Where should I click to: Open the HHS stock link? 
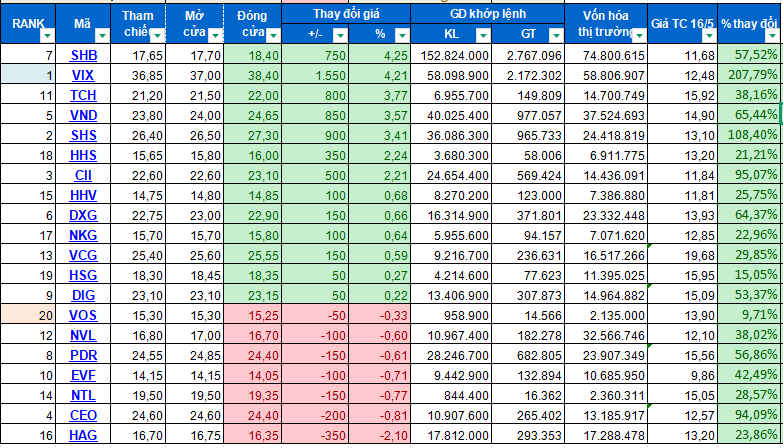pyautogui.click(x=83, y=155)
